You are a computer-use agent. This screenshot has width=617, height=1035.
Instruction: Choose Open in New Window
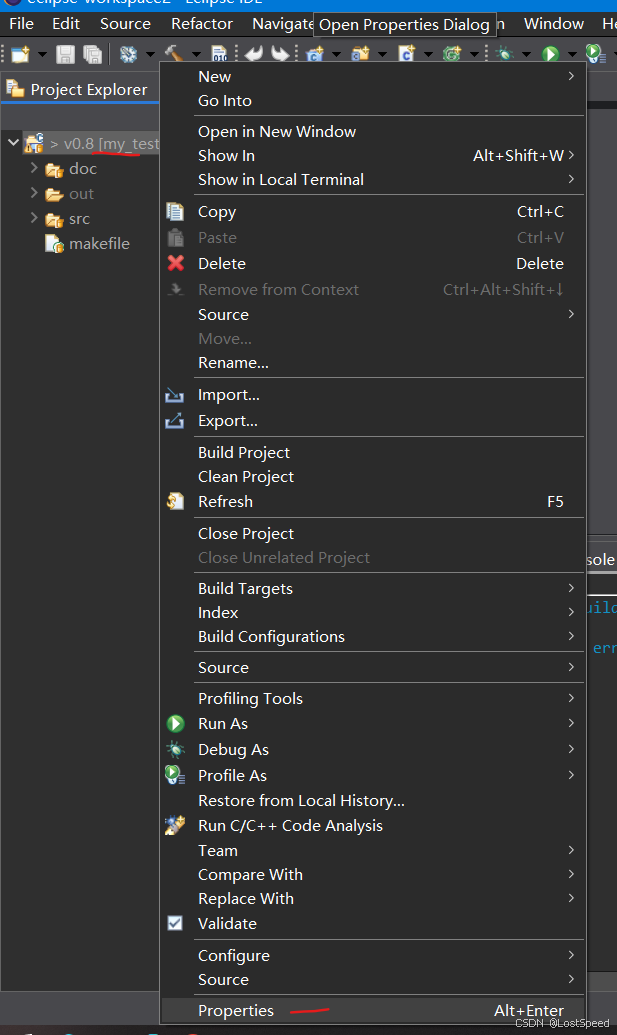click(373, 132)
